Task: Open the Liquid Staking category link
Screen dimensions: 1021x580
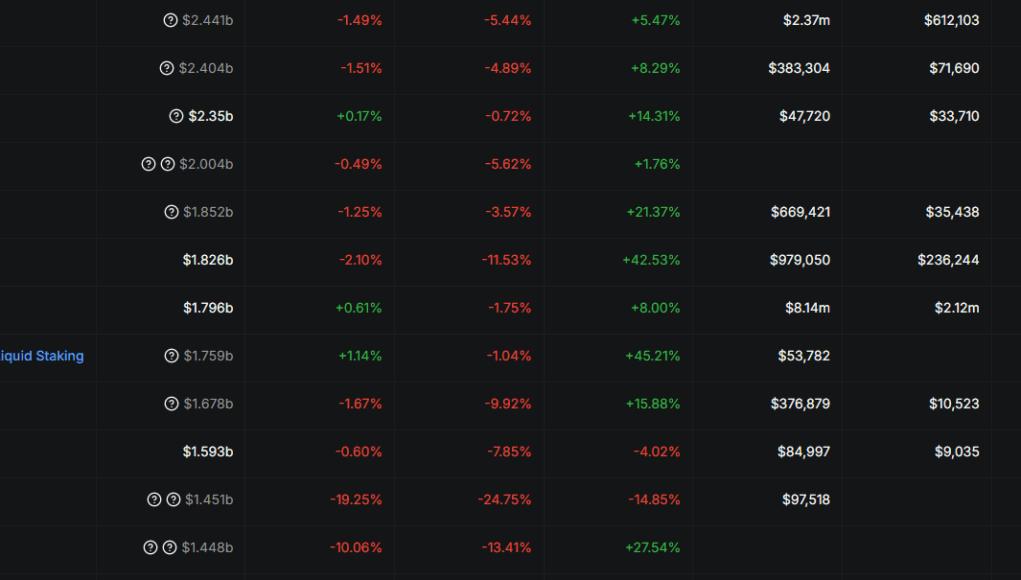Action: point(42,356)
